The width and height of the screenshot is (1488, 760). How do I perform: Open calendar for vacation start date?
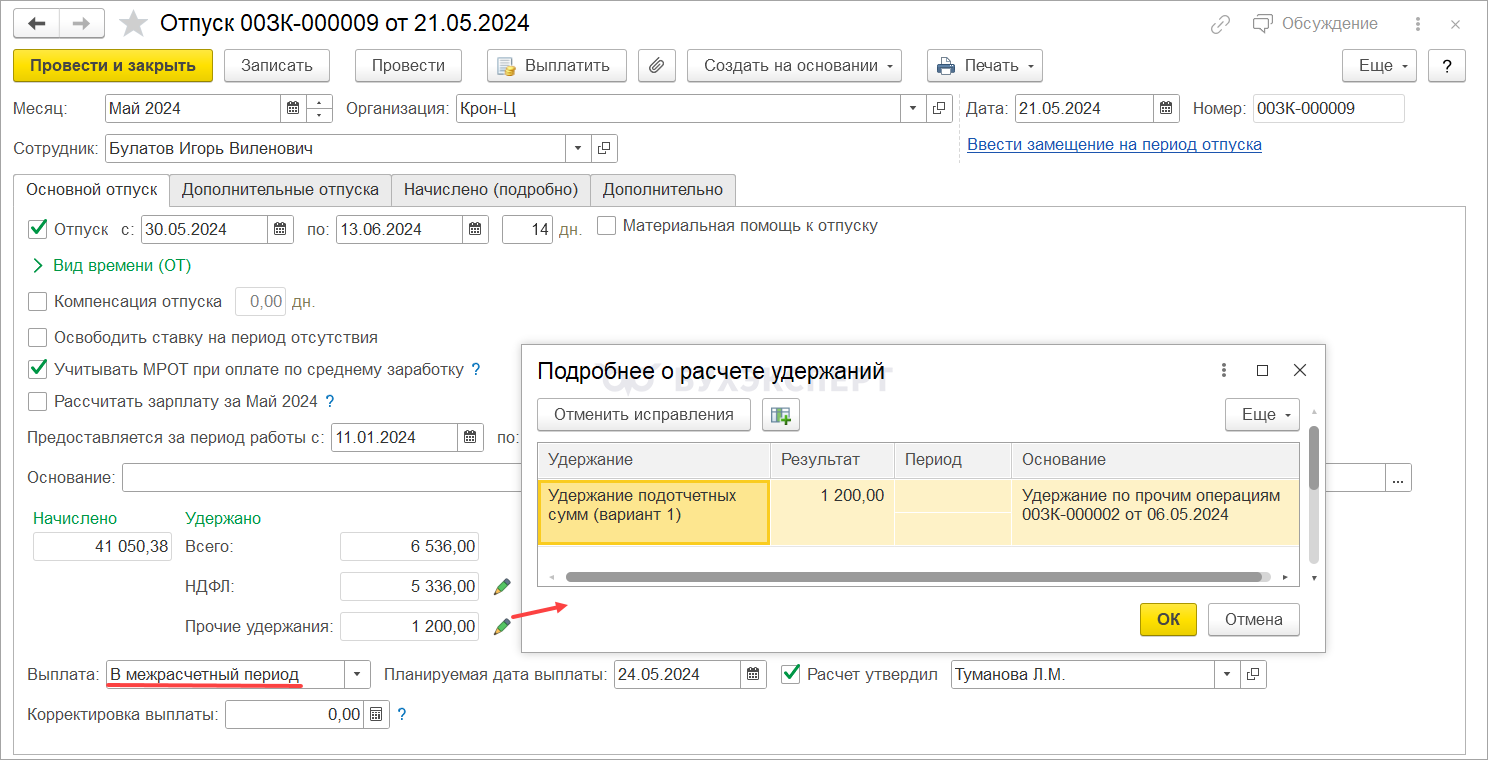click(x=281, y=229)
